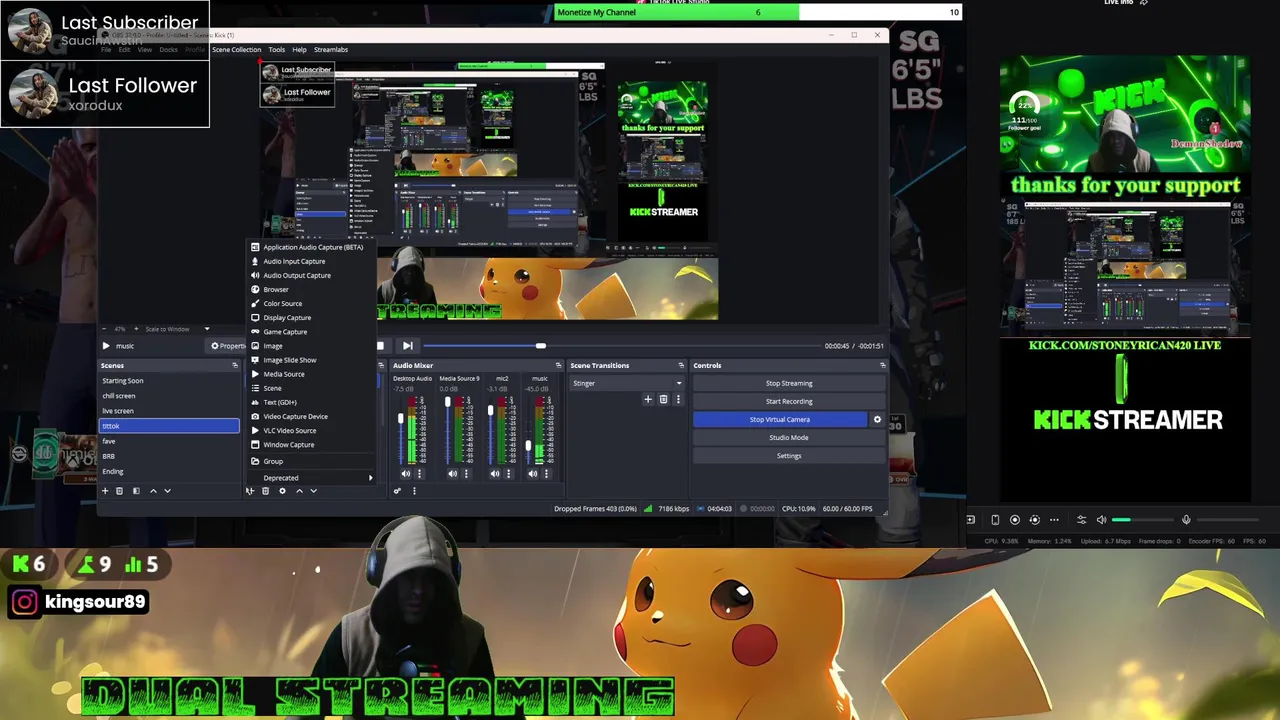
Task: Add a new scene with plus icon
Action: point(105,491)
